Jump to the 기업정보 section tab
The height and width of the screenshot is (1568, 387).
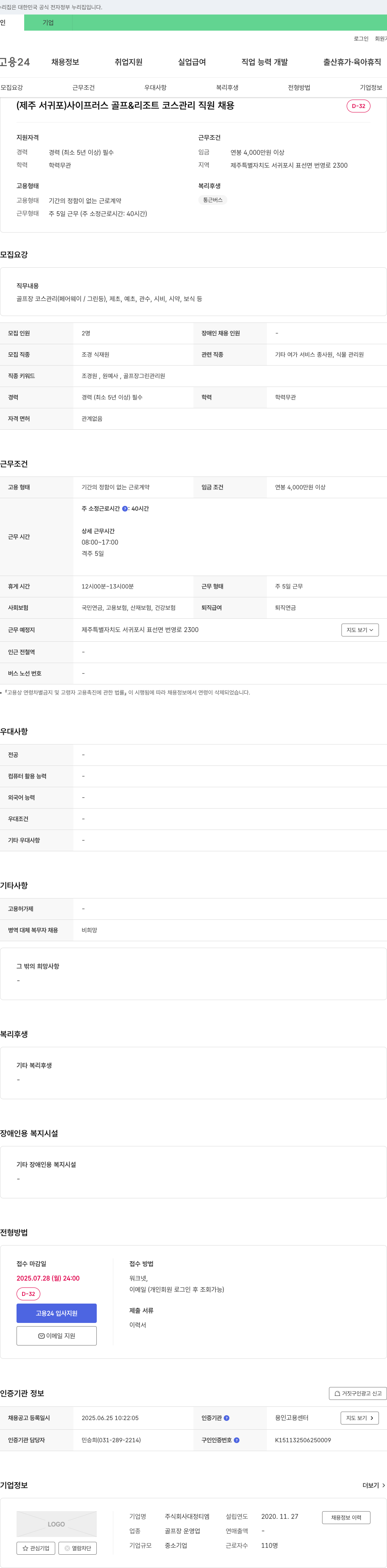pos(370,87)
